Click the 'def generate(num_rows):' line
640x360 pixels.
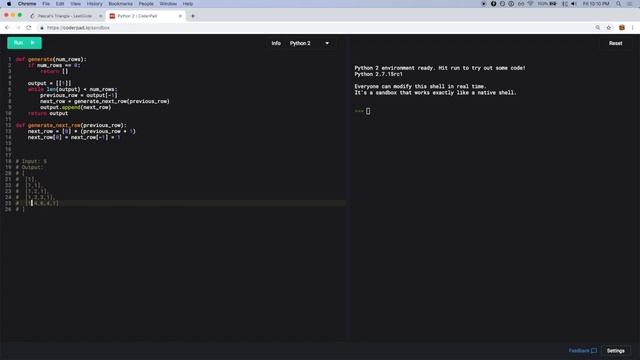point(51,59)
